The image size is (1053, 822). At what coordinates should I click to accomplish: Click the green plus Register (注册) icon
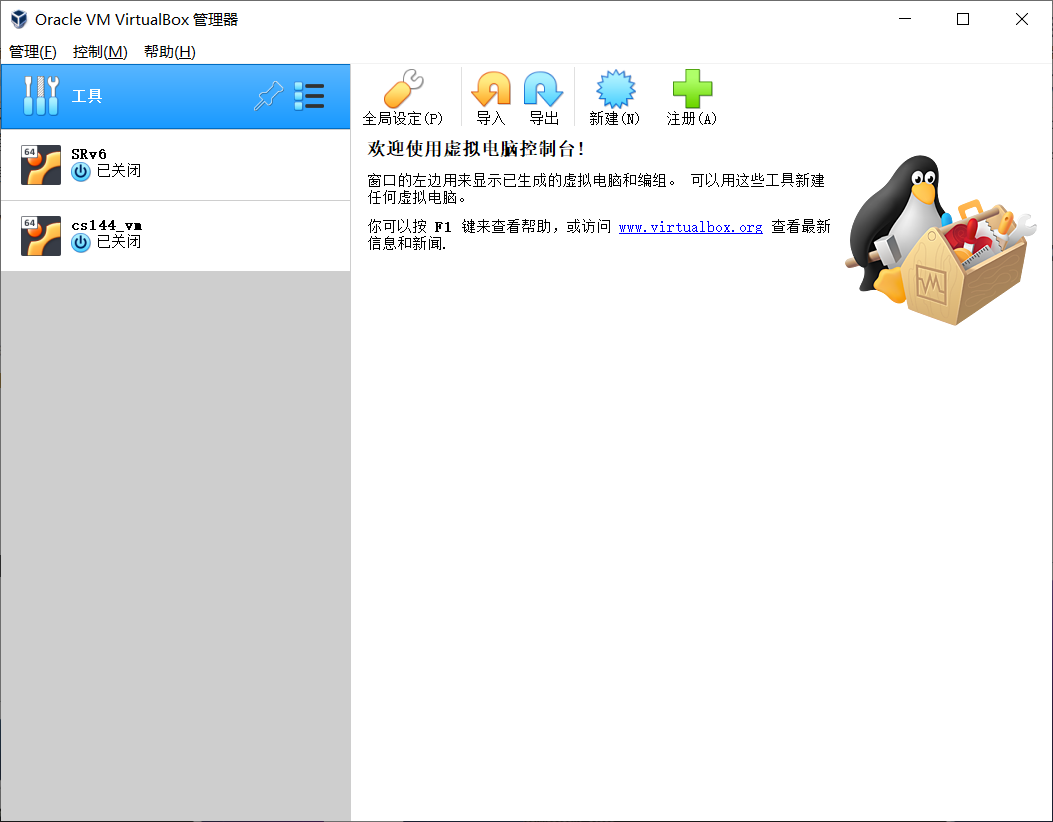tap(692, 89)
